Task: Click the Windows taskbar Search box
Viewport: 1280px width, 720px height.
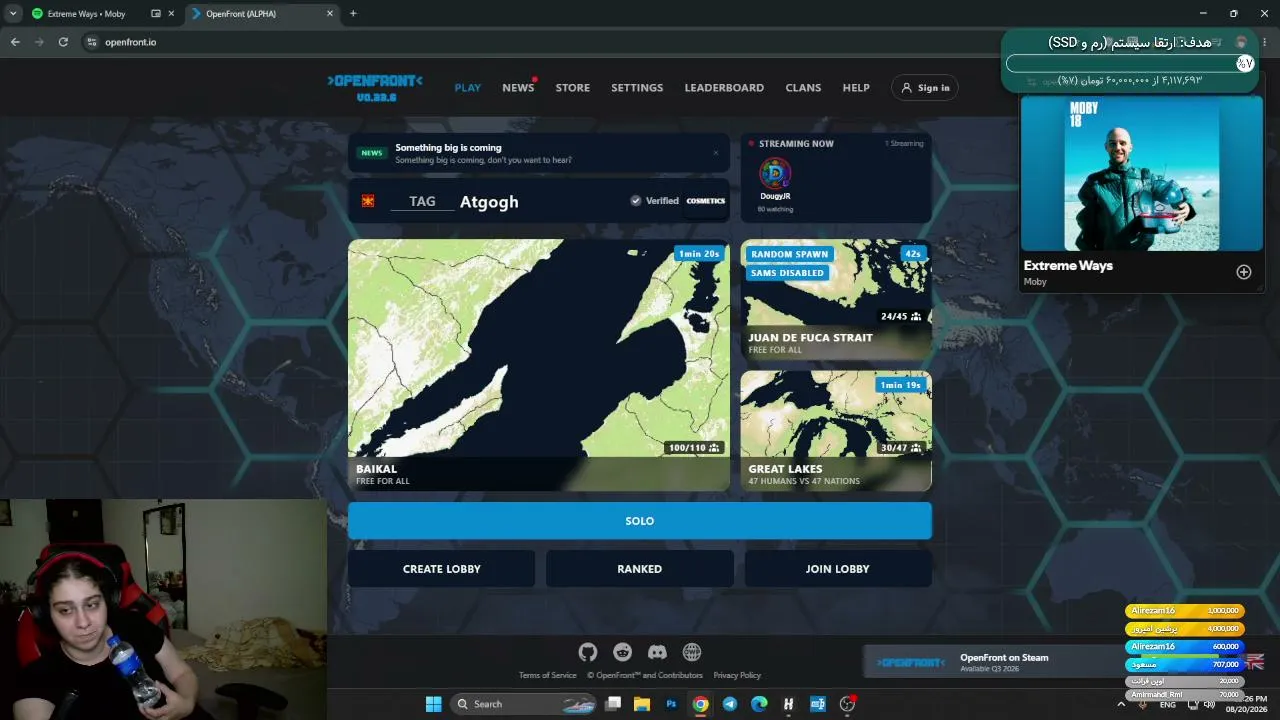Action: pos(523,704)
